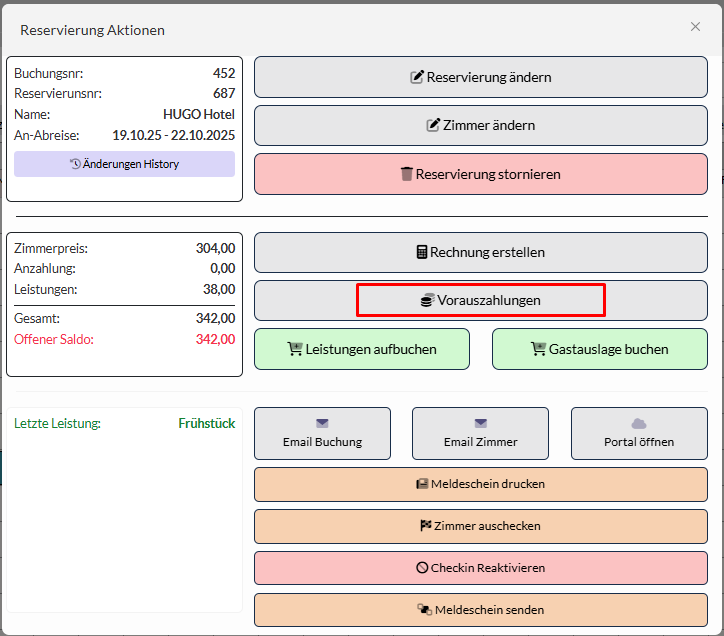
Task: Click the Reservierung Aktionen dialog title
Action: [x=93, y=30]
